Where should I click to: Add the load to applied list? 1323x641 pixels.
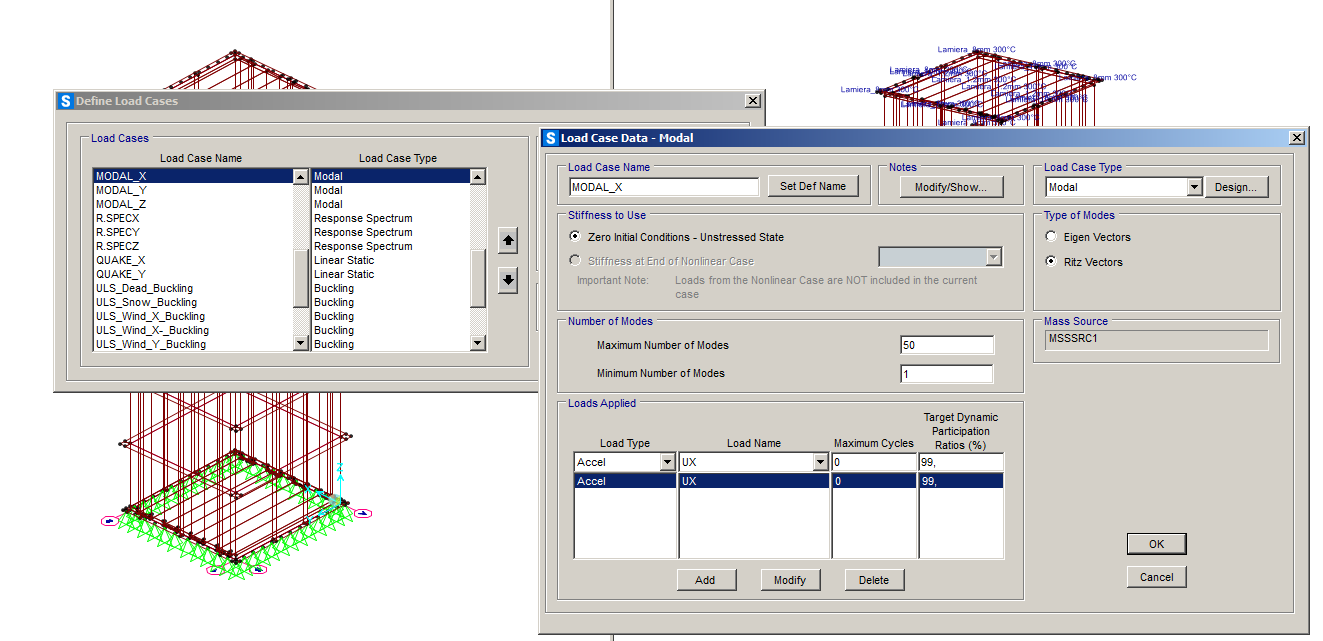pos(705,580)
